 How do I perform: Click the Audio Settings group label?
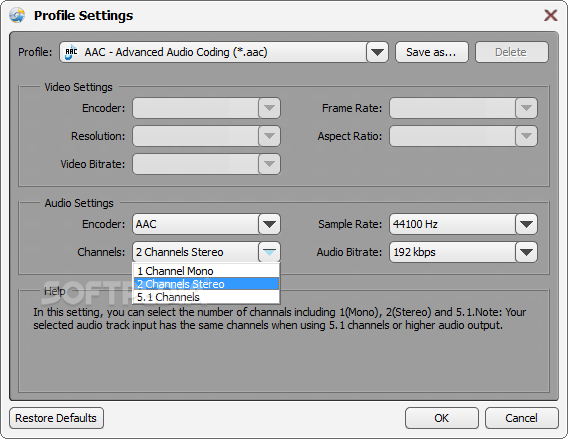(x=79, y=203)
